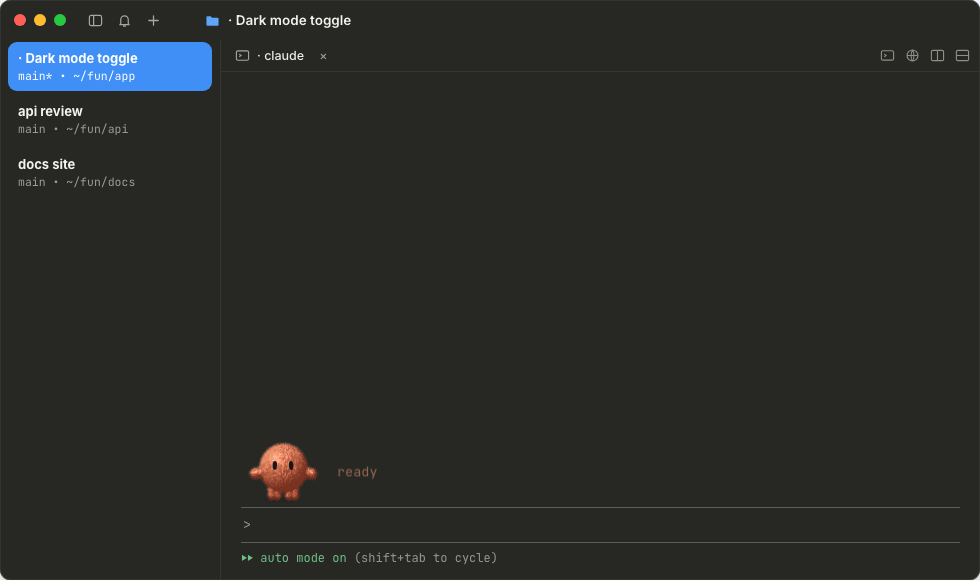Image resolution: width=980 pixels, height=581 pixels.
Task: Open the docs site workspace
Action: [110, 172]
